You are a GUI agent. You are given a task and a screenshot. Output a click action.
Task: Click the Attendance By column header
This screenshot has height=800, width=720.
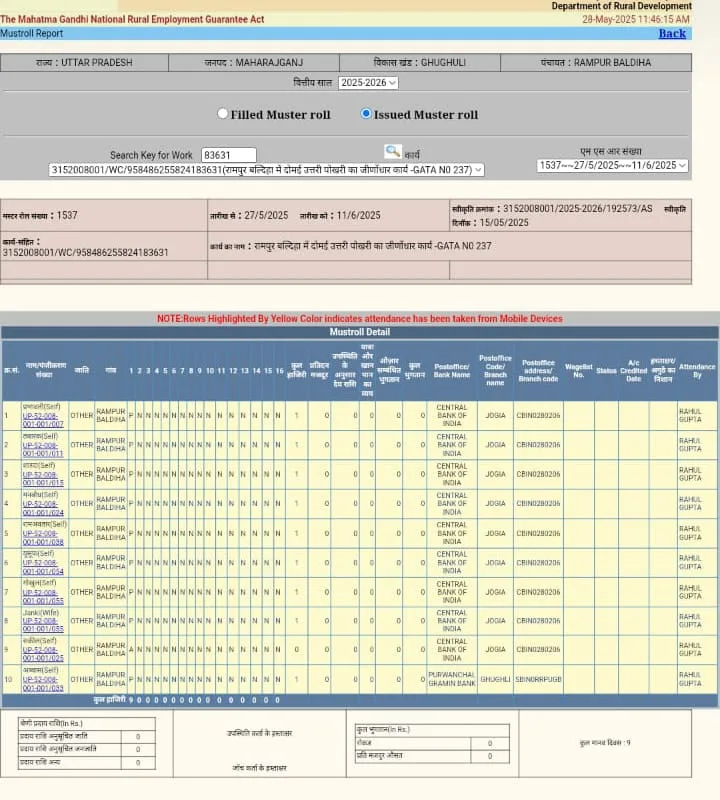(x=697, y=371)
